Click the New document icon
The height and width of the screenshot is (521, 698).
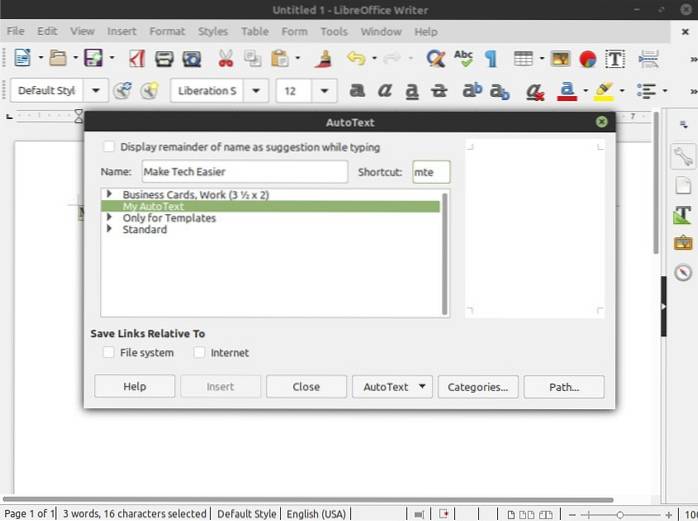click(22, 58)
